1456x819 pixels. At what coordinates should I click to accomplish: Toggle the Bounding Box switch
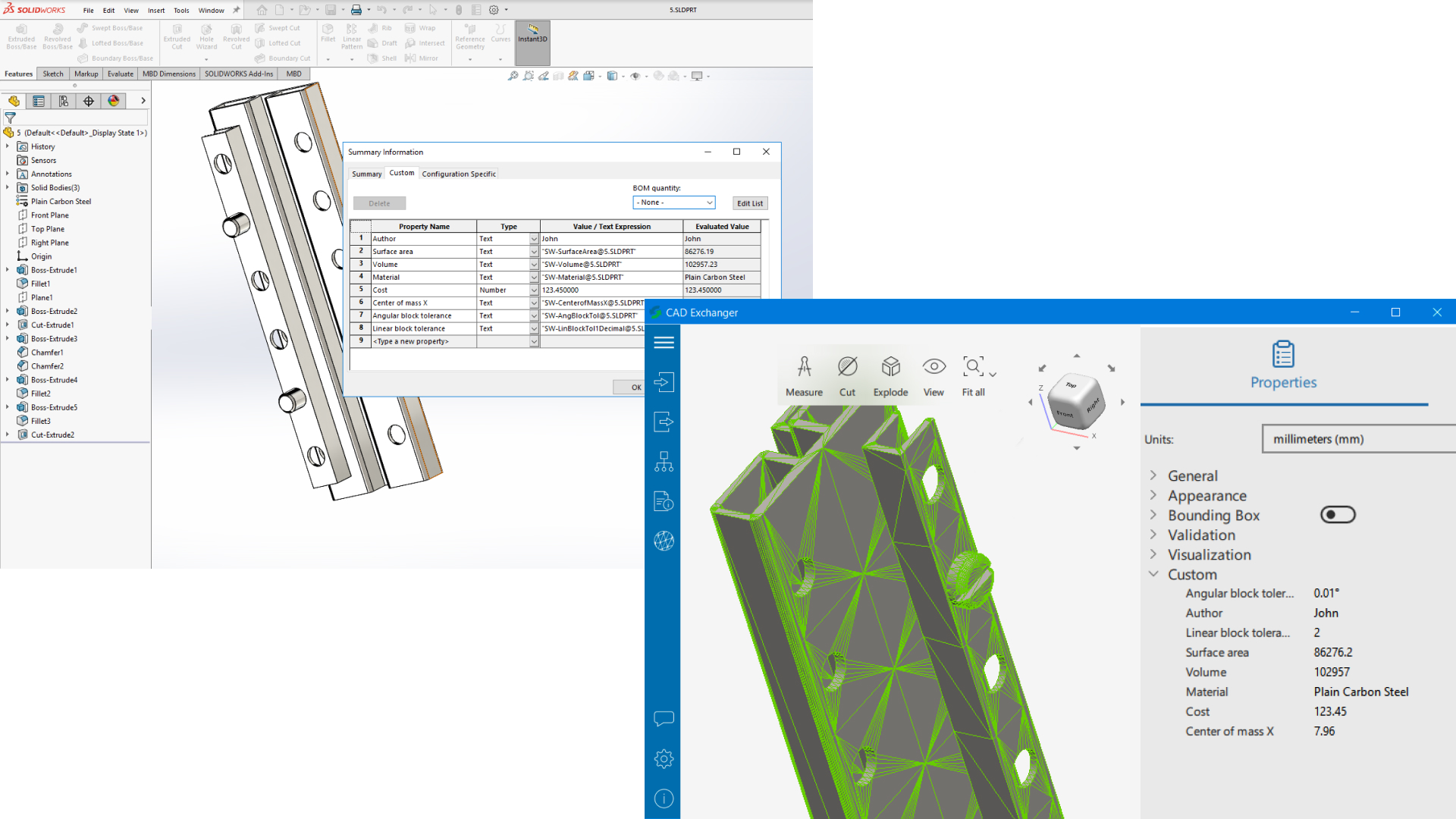coord(1338,515)
